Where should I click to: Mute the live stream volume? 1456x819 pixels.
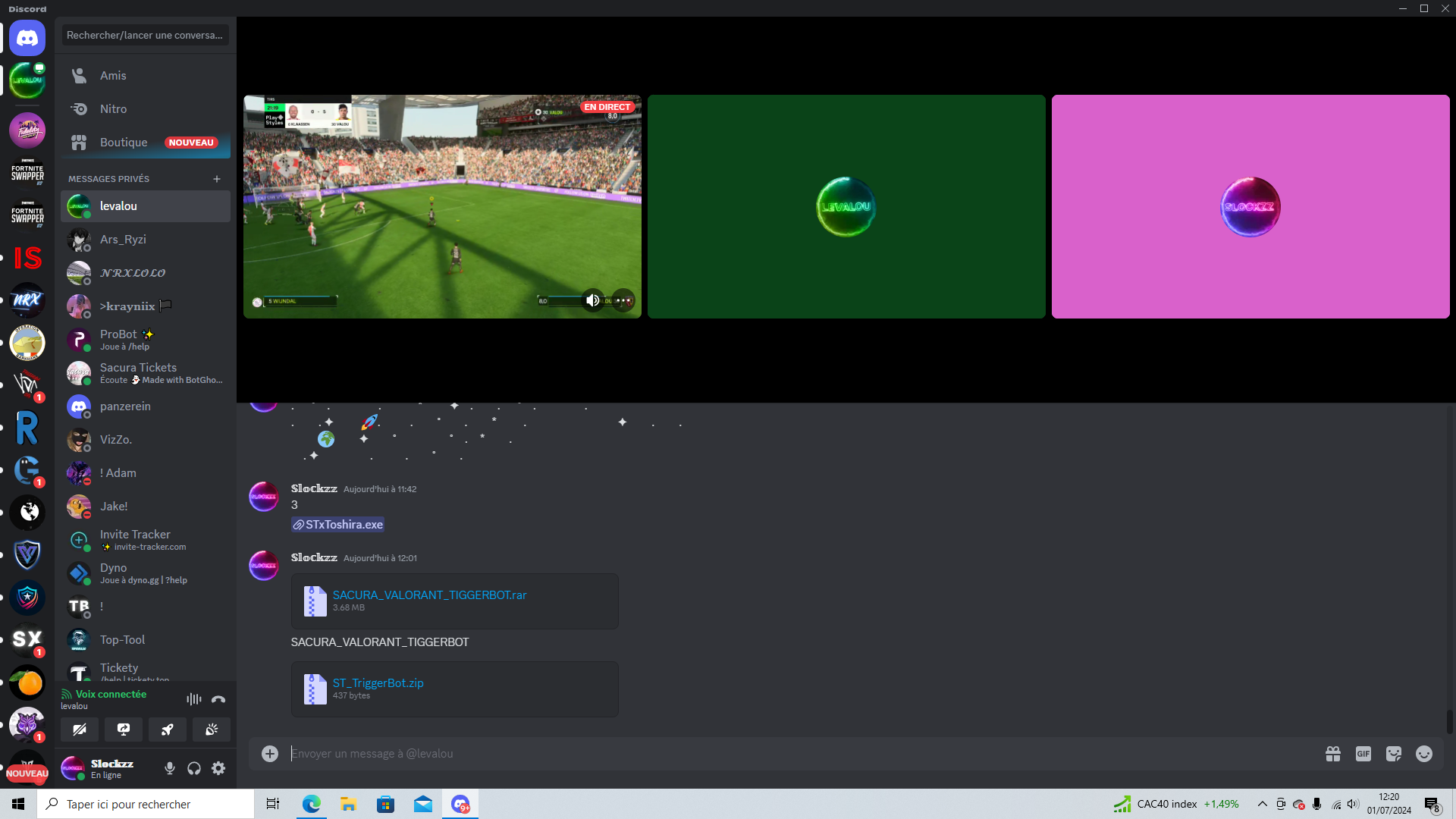(593, 301)
